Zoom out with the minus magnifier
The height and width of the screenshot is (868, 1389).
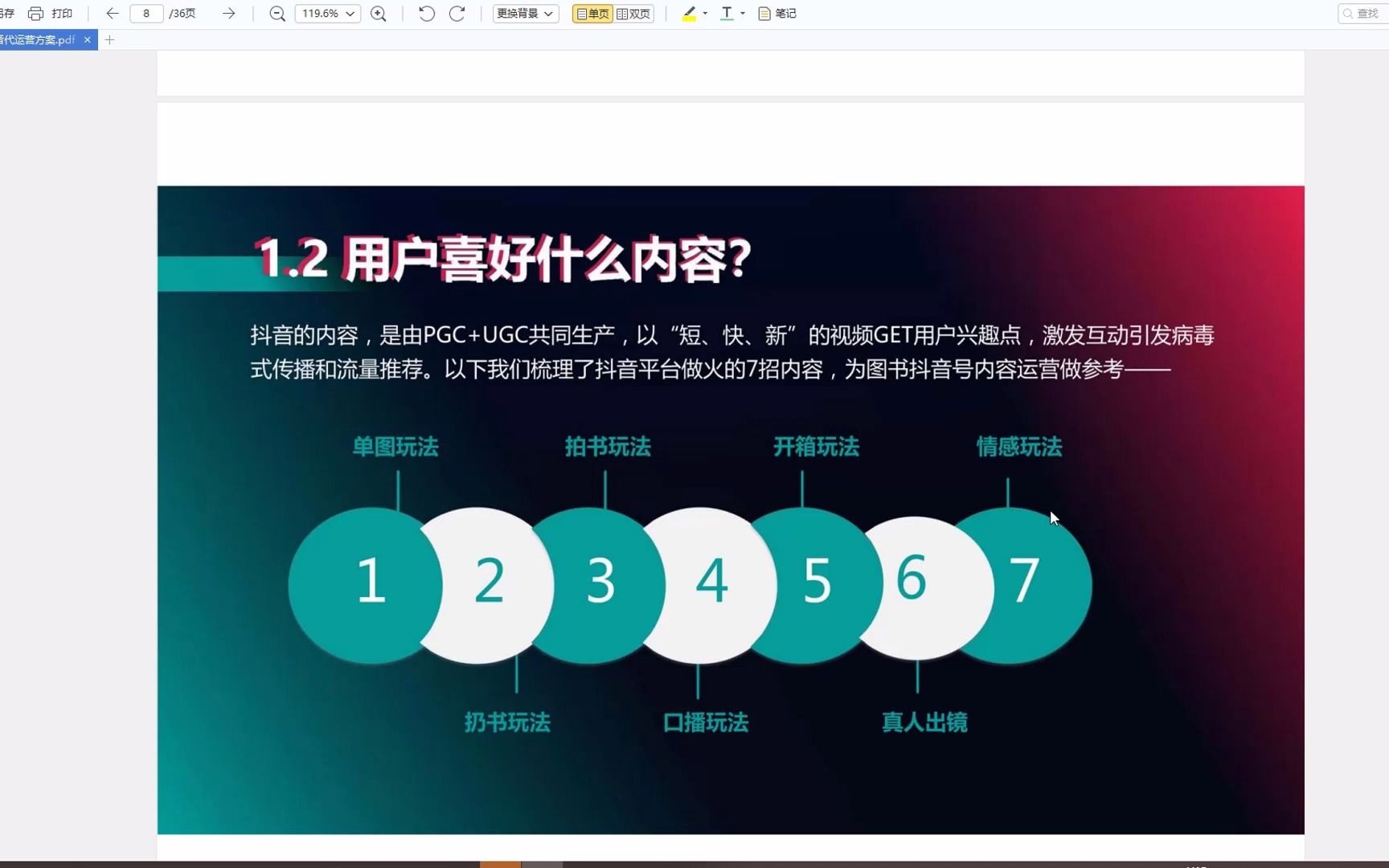point(277,14)
